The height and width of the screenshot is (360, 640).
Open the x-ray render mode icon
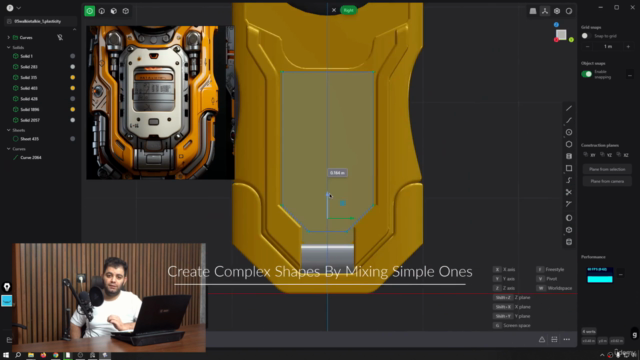tap(557, 11)
